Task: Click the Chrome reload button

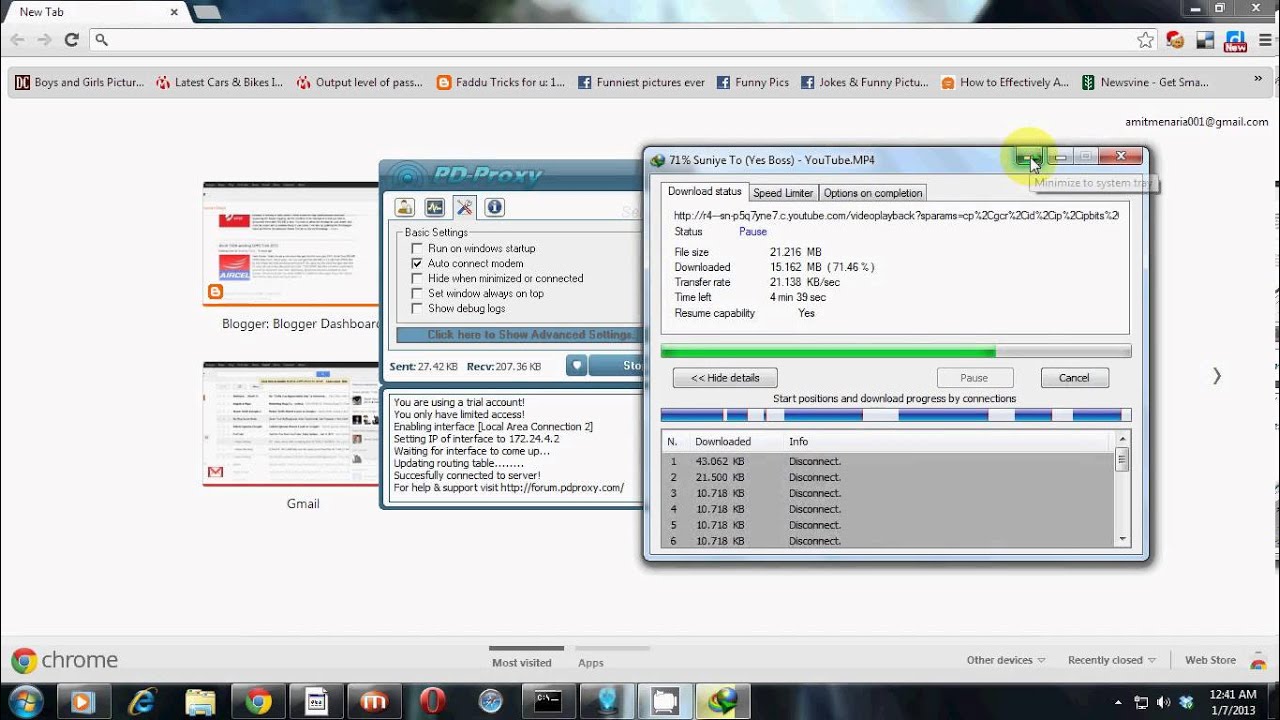Action: (x=71, y=40)
